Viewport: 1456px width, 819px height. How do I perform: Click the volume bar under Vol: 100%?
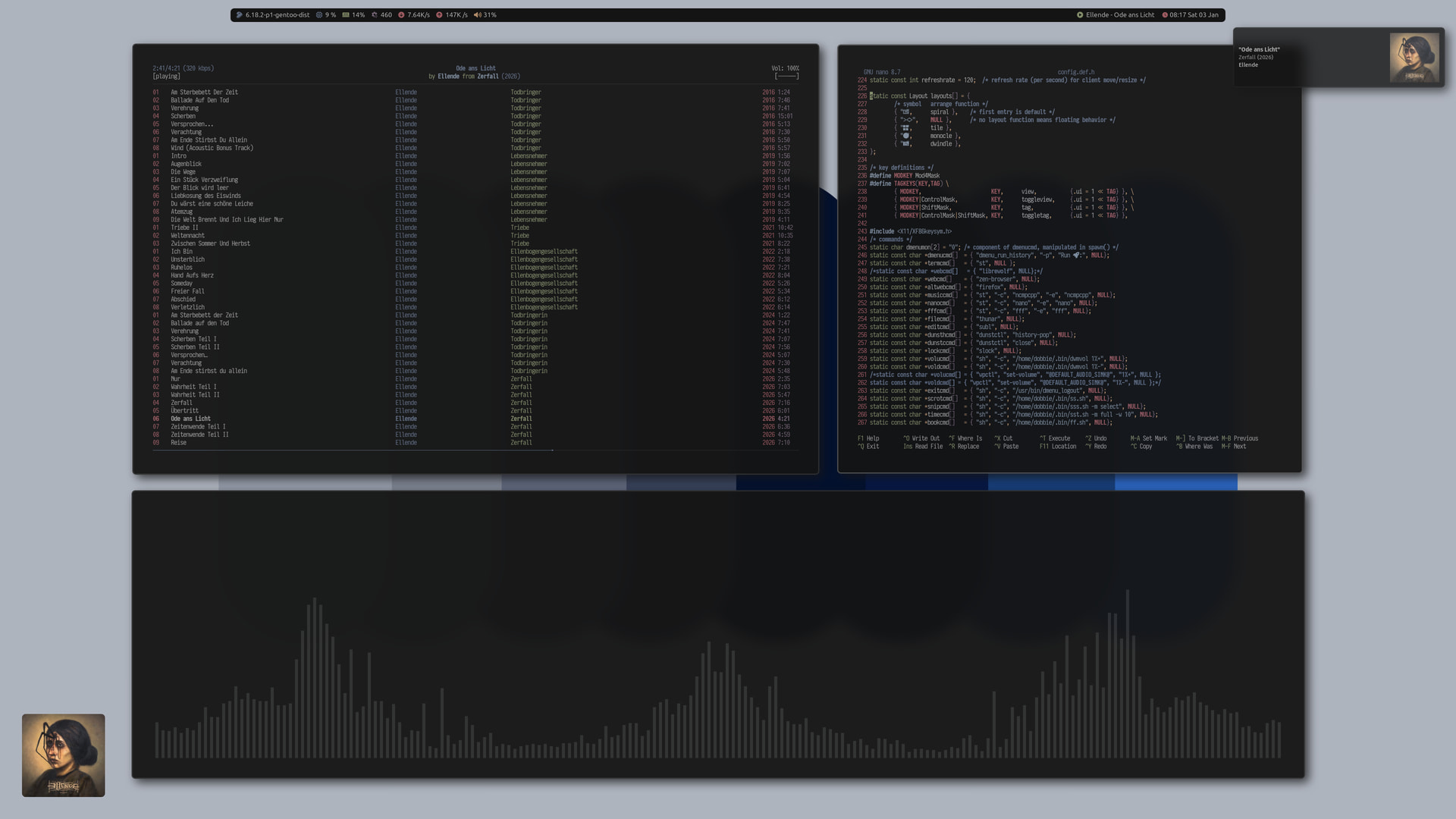coord(786,76)
